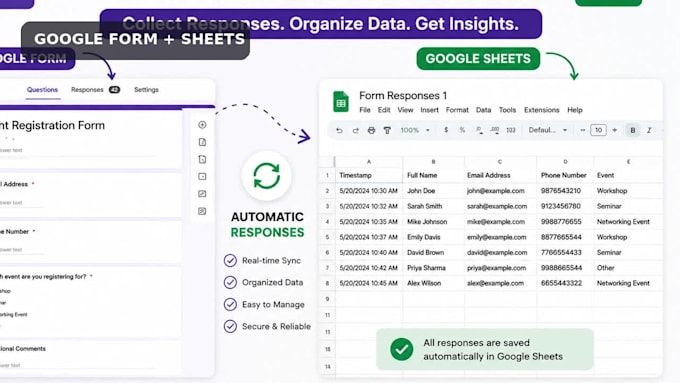This screenshot has width=680, height=383.
Task: Click the Add section icon in Forms sidebar
Action: [202, 211]
